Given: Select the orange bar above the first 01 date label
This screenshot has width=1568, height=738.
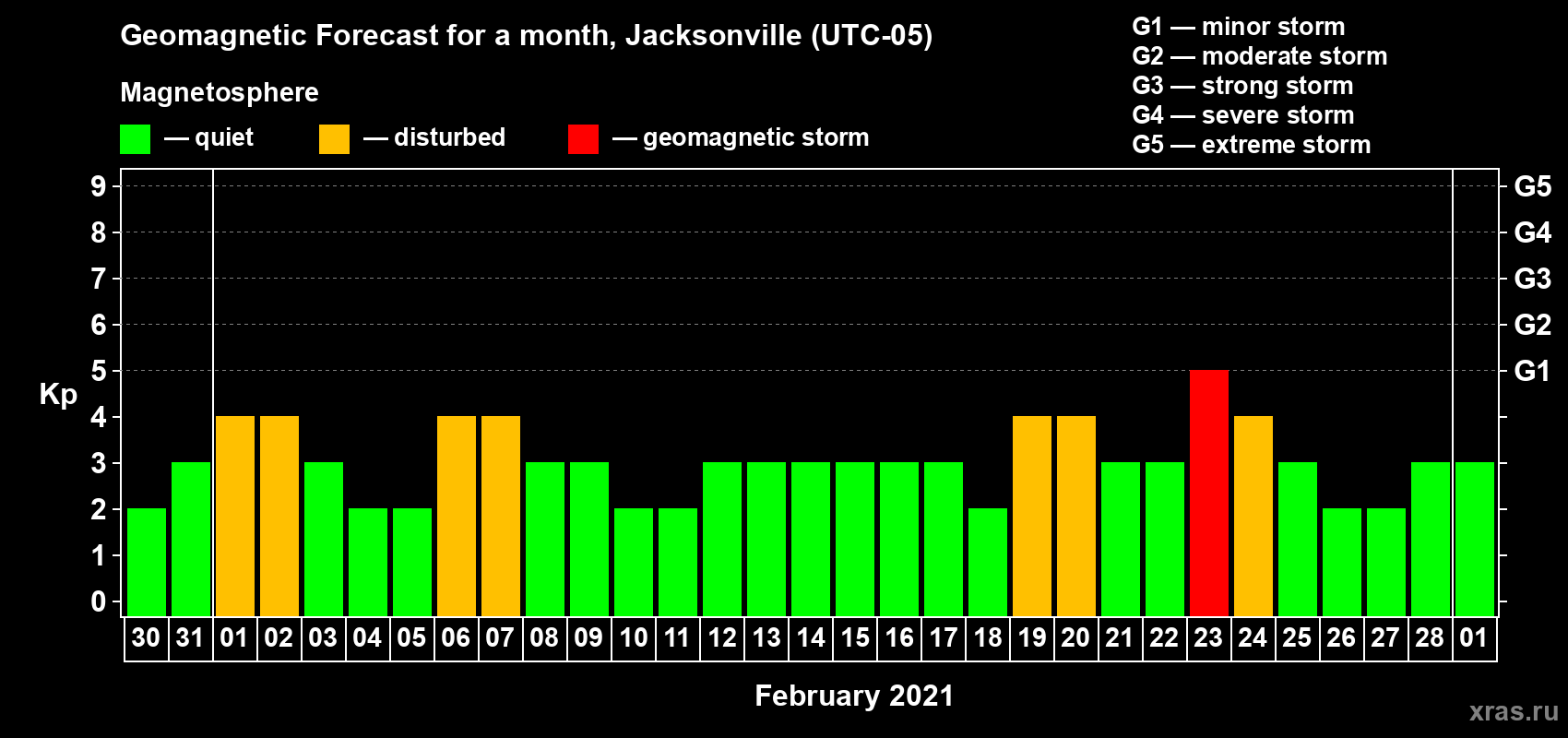Looking at the screenshot, I should (x=234, y=516).
